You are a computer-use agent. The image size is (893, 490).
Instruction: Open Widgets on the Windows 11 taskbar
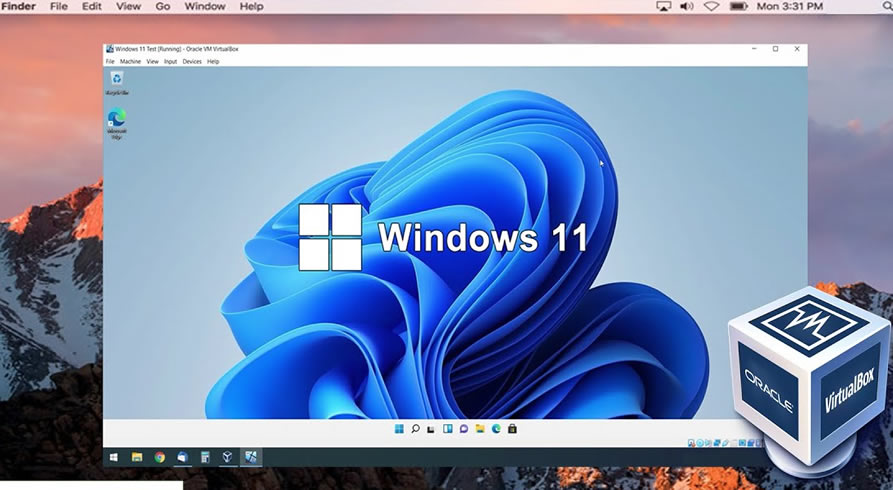point(448,429)
